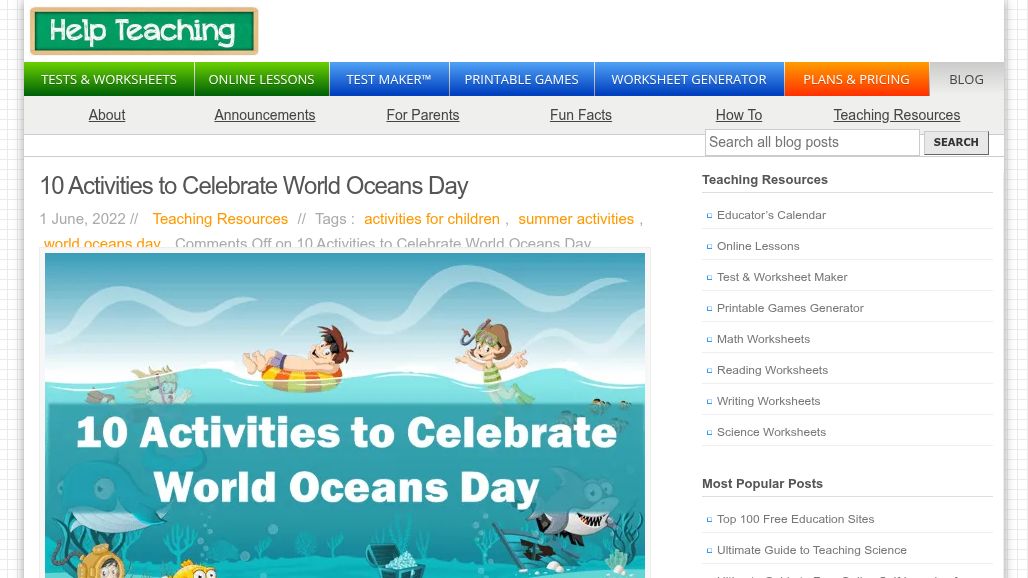Viewport: 1028px width, 578px height.
Task: Click 'activities for children' tag
Action: click(x=431, y=219)
